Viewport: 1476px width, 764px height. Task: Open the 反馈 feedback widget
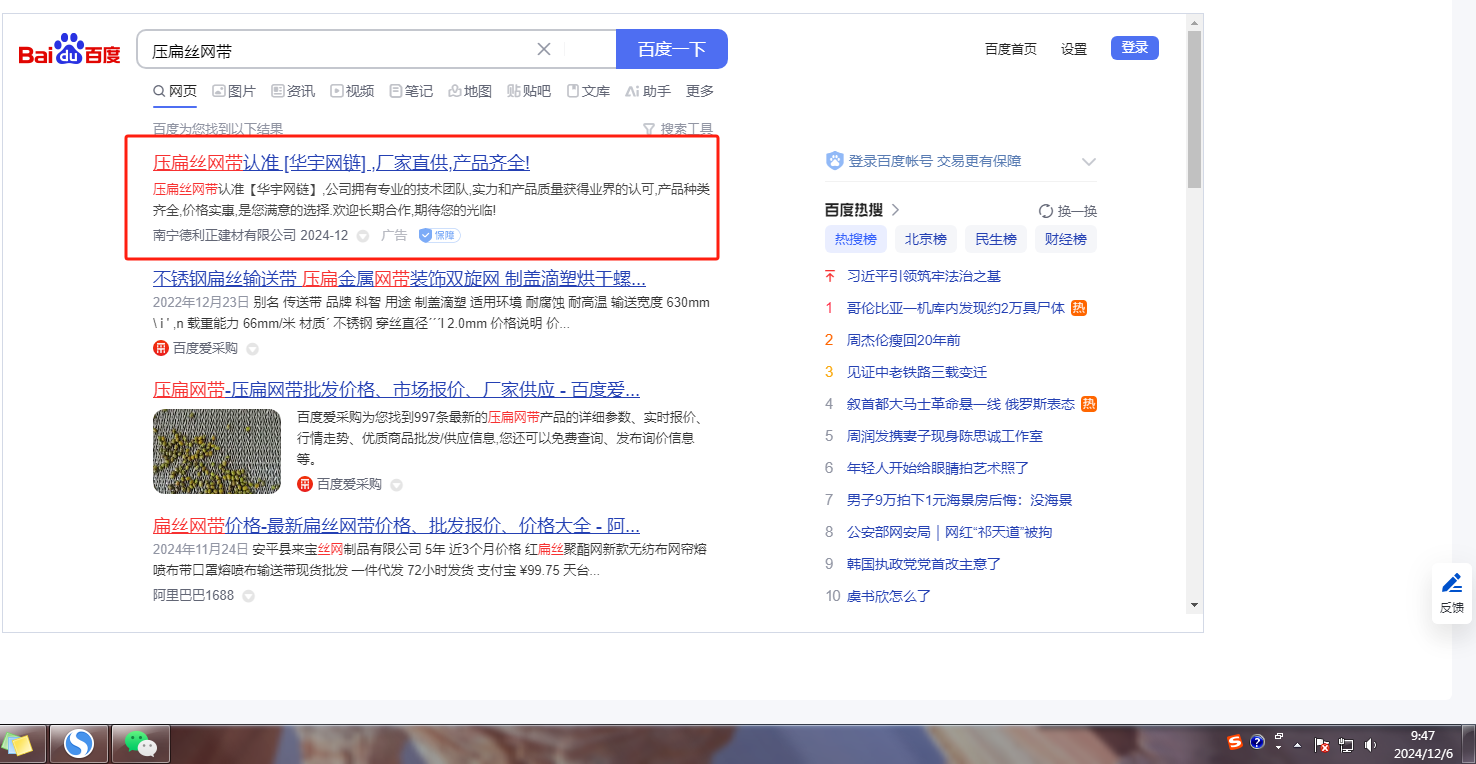1451,593
